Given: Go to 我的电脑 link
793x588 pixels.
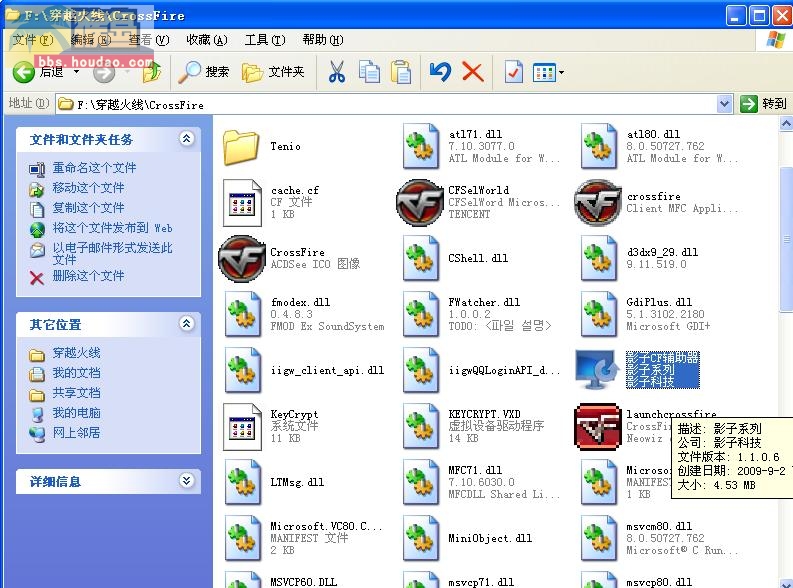Looking at the screenshot, I should pyautogui.click(x=76, y=413).
